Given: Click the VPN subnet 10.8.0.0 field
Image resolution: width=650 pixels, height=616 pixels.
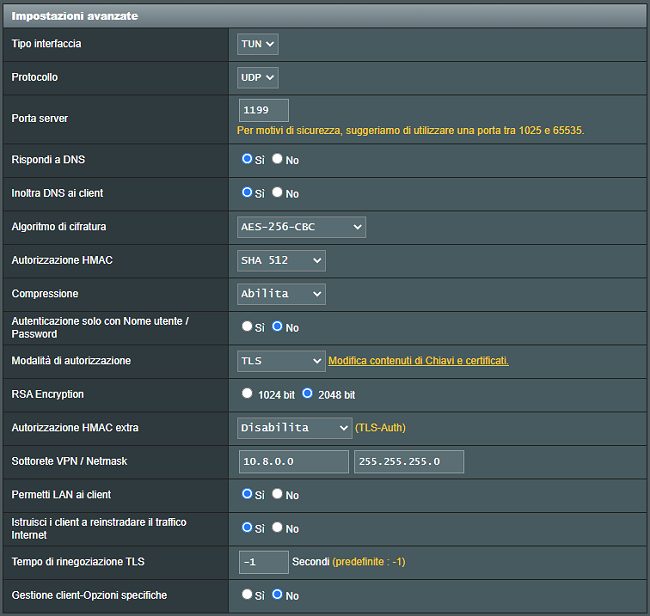Looking at the screenshot, I should (293, 461).
